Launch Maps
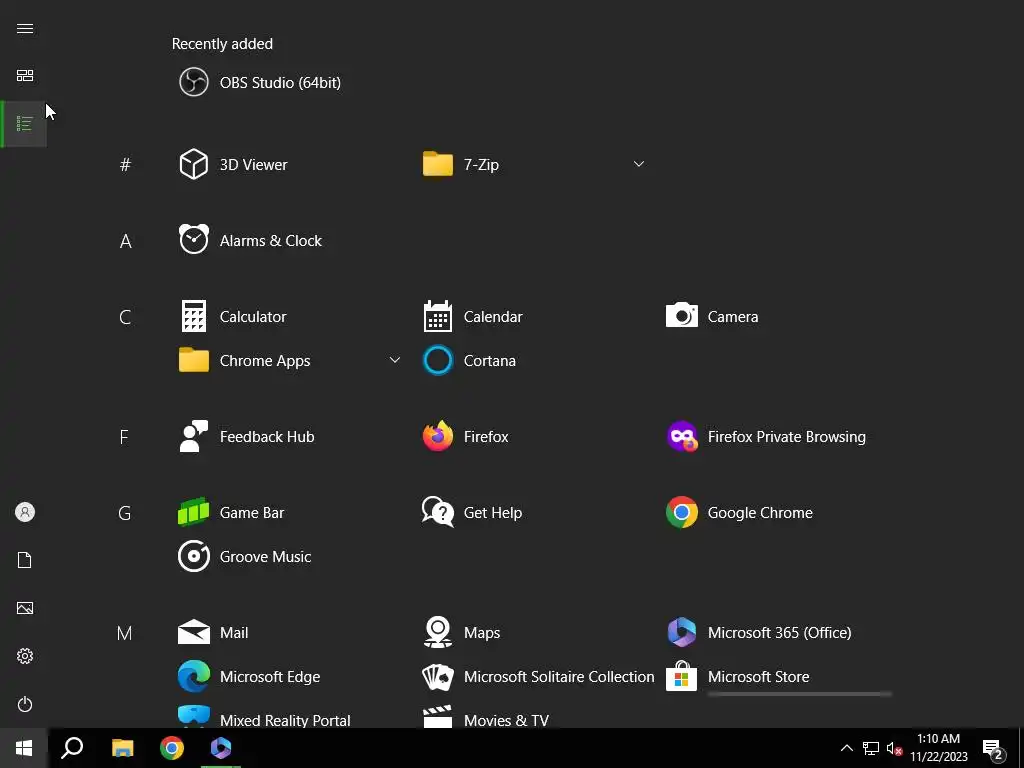1024x768 pixels. pos(461,632)
